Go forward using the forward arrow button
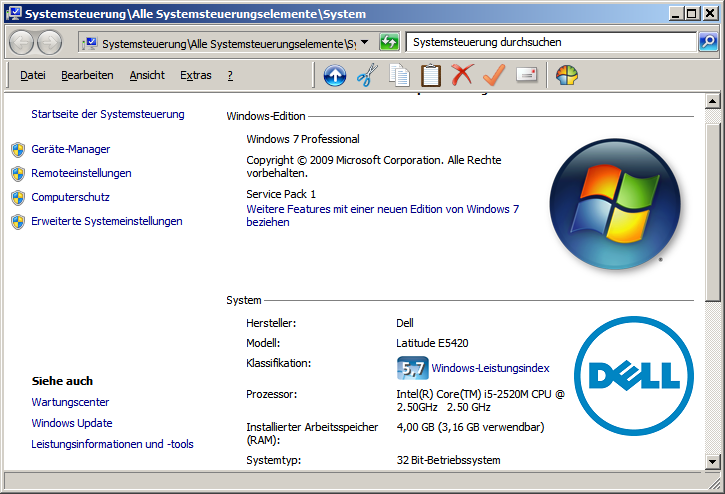 pos(49,43)
